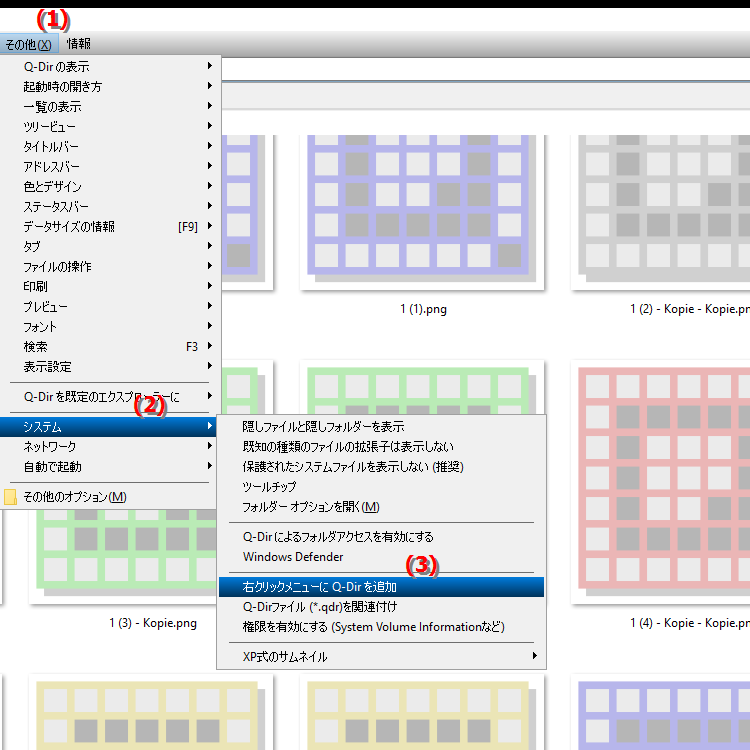Toggle 保護されたシステムファイルを表示しない (推奨)
This screenshot has height=750, width=750.
[x=381, y=467]
